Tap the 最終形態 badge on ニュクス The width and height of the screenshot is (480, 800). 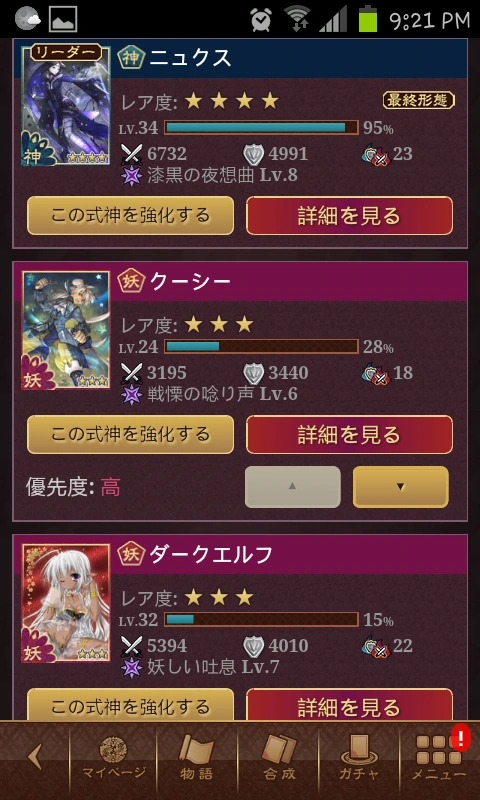418,101
